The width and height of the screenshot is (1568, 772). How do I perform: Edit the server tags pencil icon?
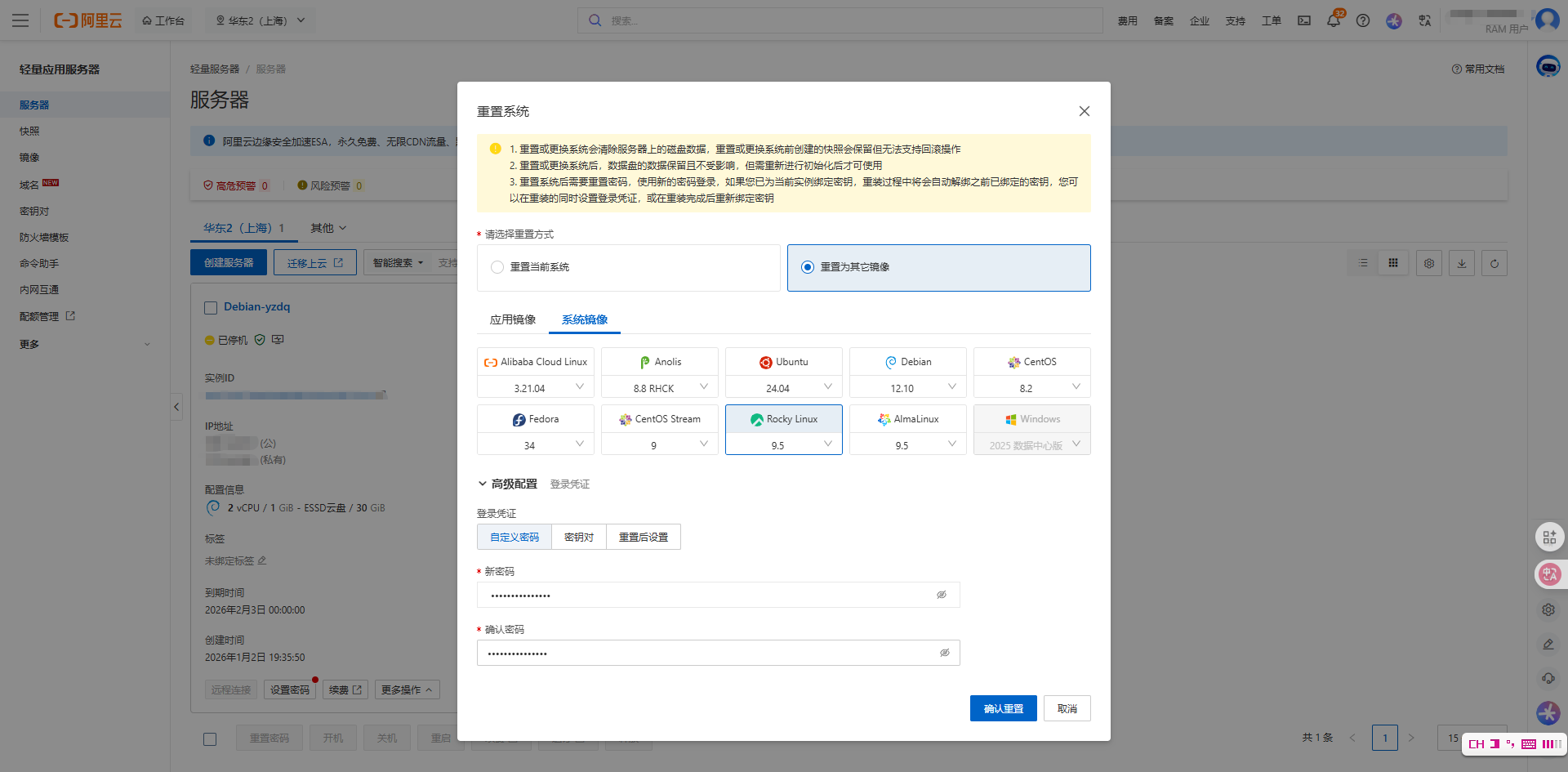click(262, 560)
